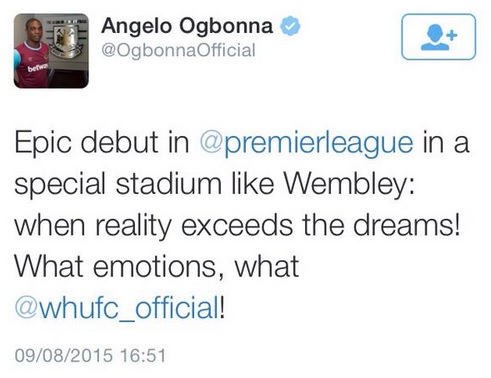Select the @OgbonnaOfficial handle
This screenshot has height=378, width=491.
[x=178, y=51]
